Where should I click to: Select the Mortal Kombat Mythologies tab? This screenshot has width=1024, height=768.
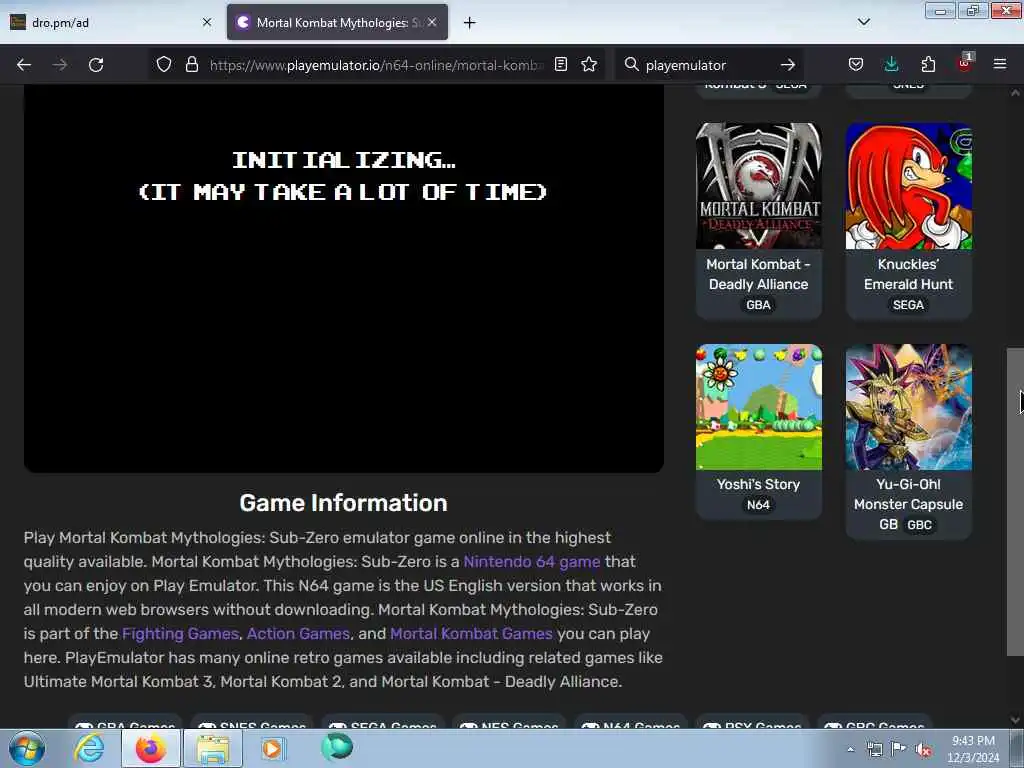tap(338, 22)
